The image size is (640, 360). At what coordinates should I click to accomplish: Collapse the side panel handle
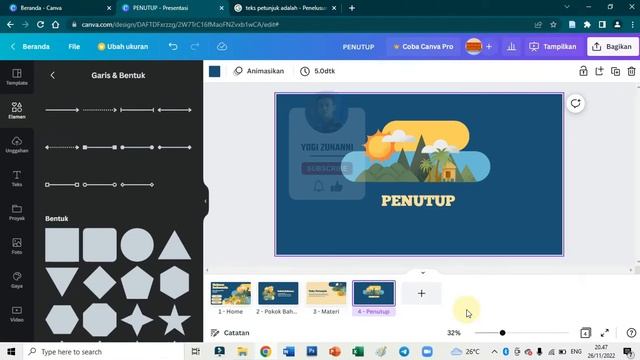(x=205, y=201)
